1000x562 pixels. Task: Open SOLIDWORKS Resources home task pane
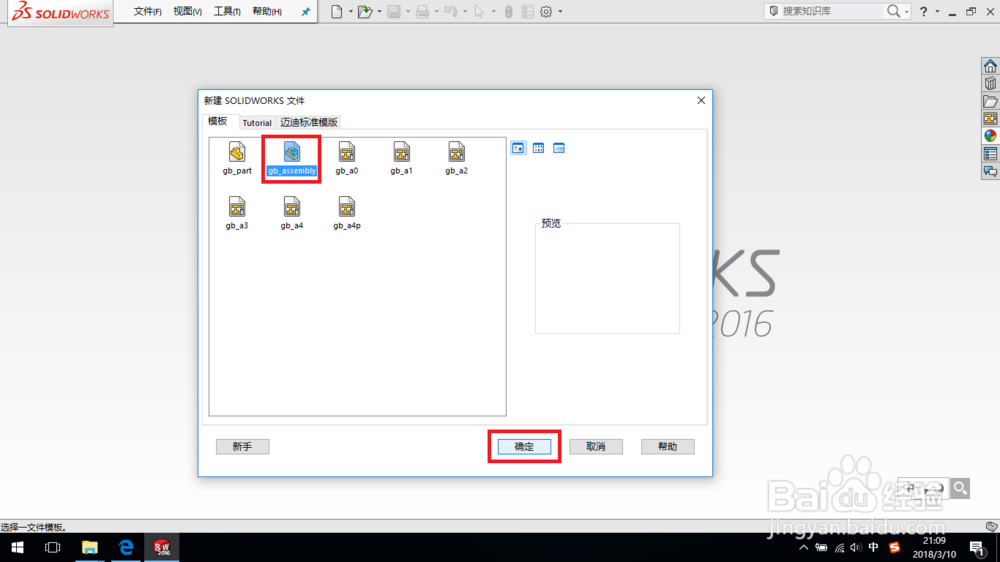pos(990,66)
